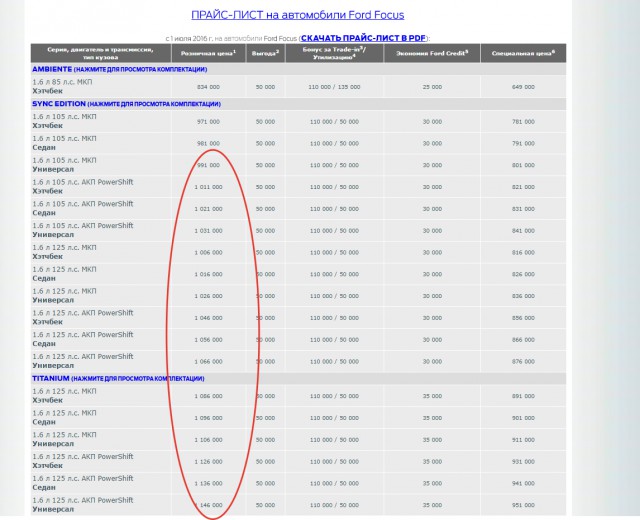Click the 991 000 retail price
The height and width of the screenshot is (520, 640).
[208, 165]
